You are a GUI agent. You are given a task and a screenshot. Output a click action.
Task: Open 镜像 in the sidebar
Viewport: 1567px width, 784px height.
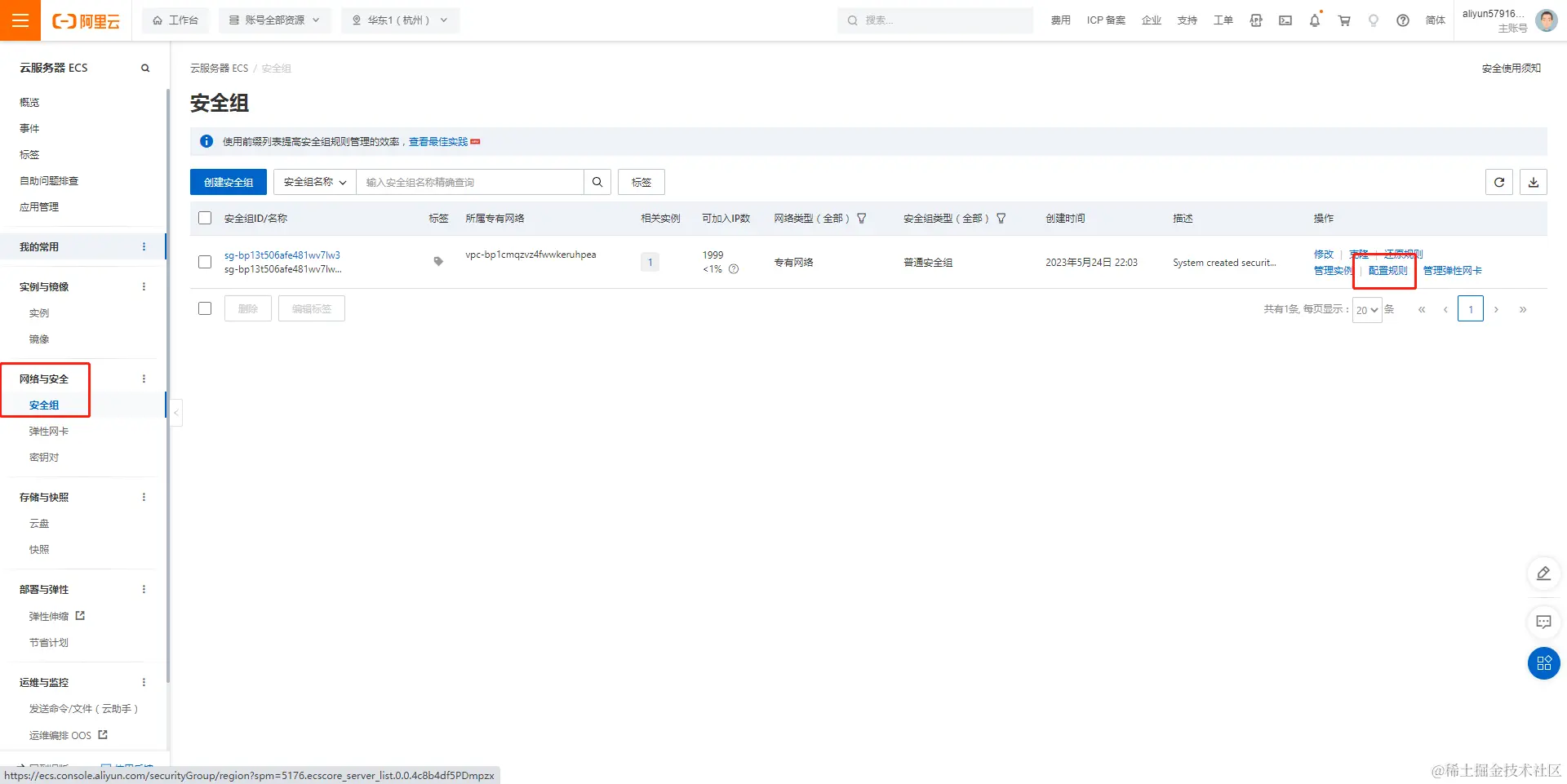[39, 339]
